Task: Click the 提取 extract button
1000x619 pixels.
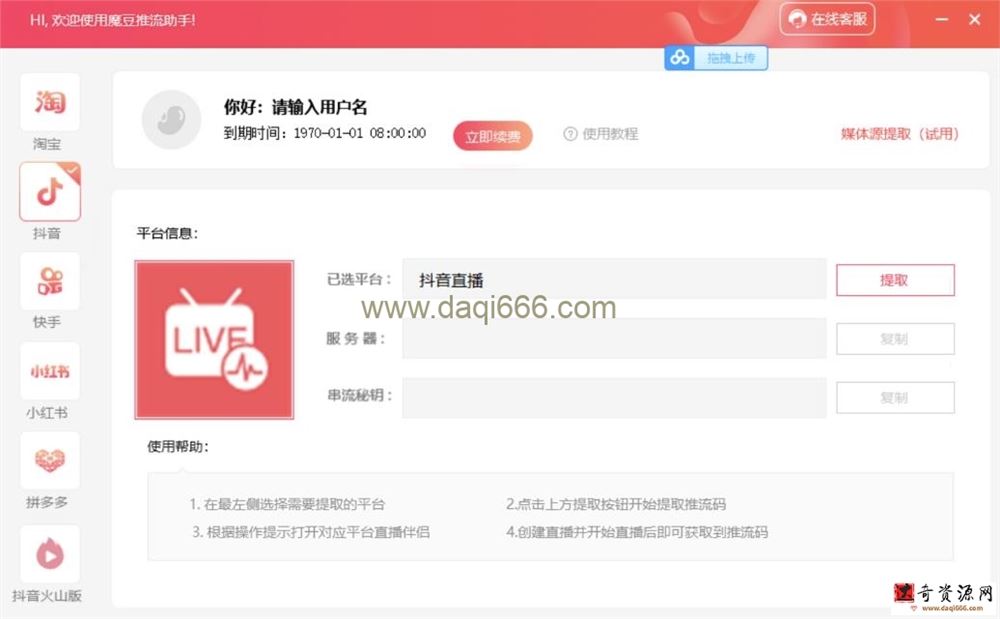Action: click(x=895, y=280)
